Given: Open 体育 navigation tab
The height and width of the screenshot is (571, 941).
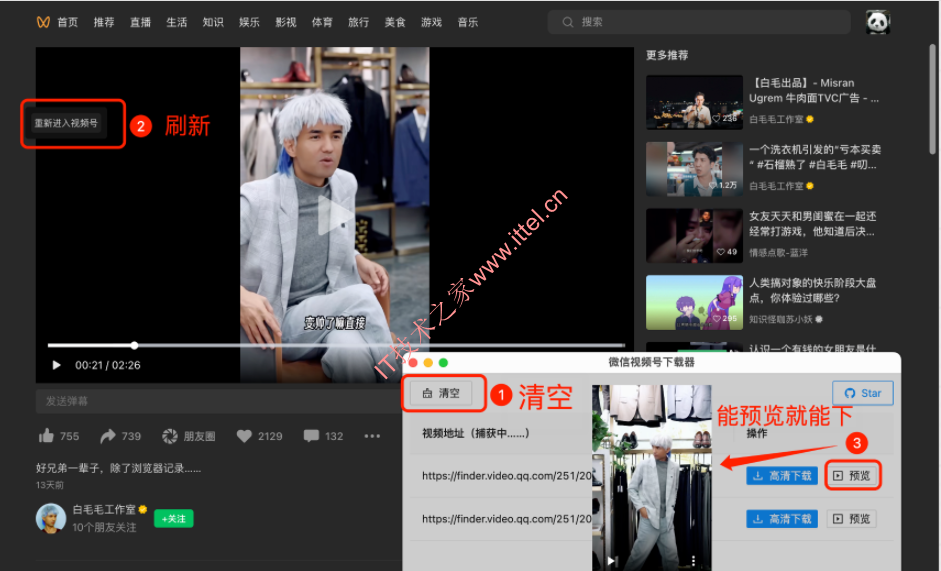Looking at the screenshot, I should click(322, 22).
